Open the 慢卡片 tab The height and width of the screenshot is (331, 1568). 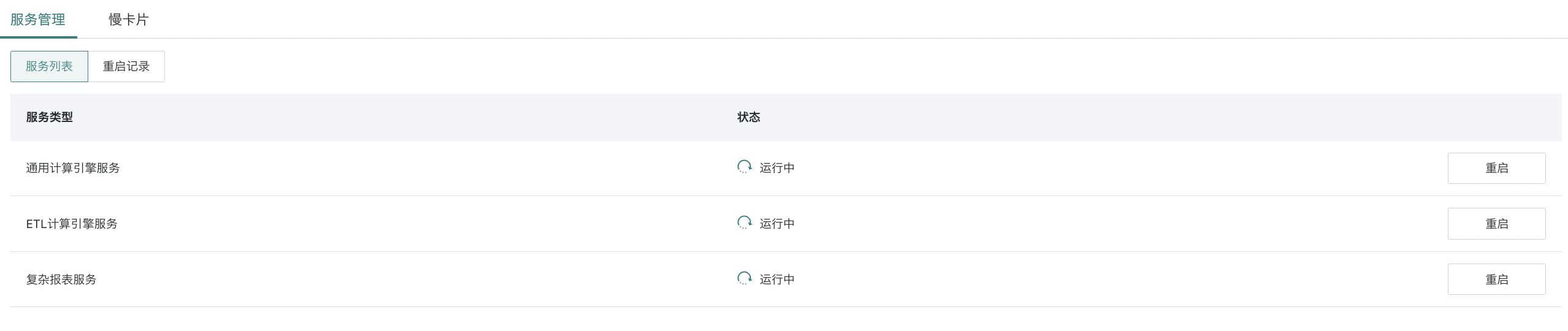129,20
